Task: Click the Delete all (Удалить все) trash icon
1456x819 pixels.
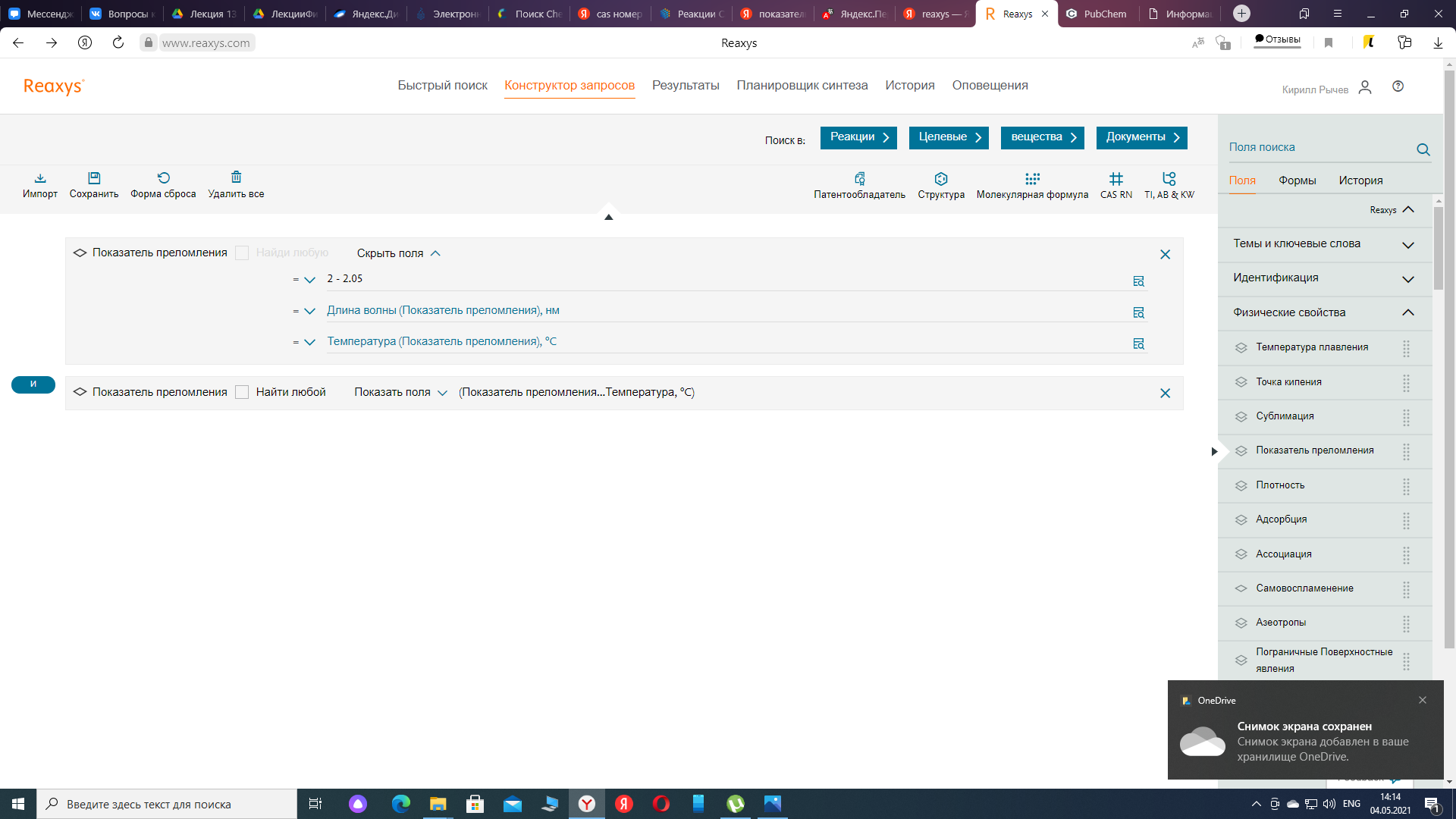Action: [236, 177]
